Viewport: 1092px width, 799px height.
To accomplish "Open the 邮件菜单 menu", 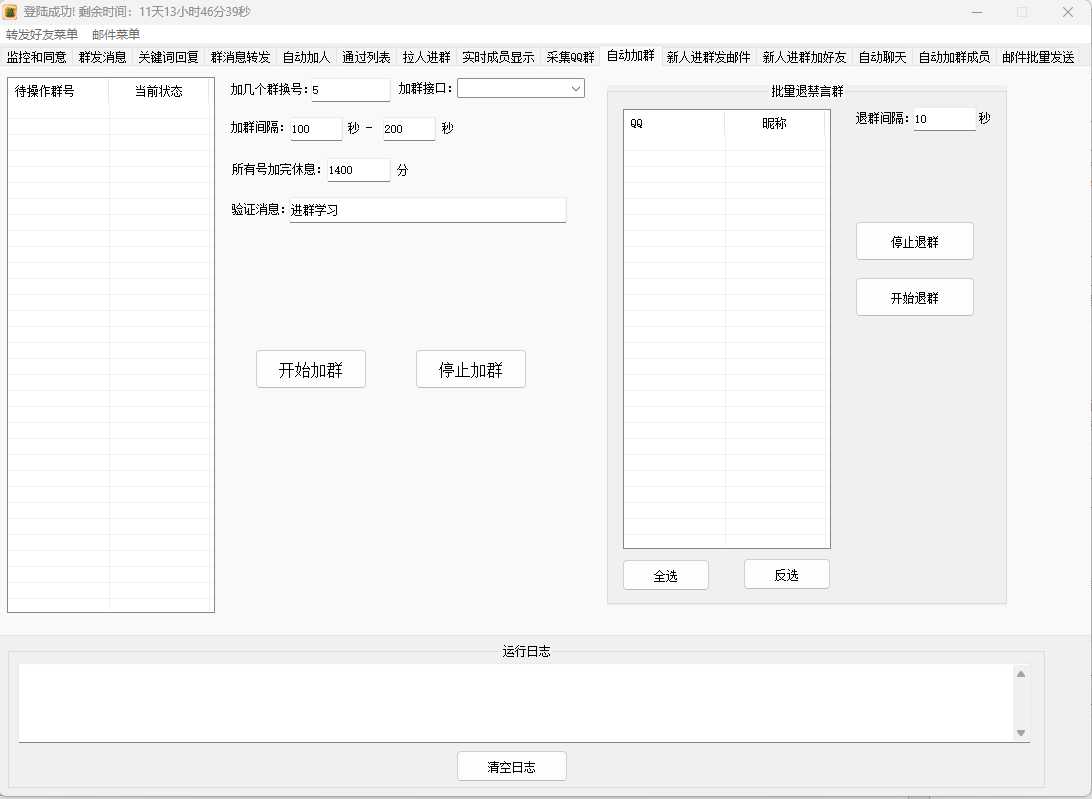I will click(x=113, y=34).
